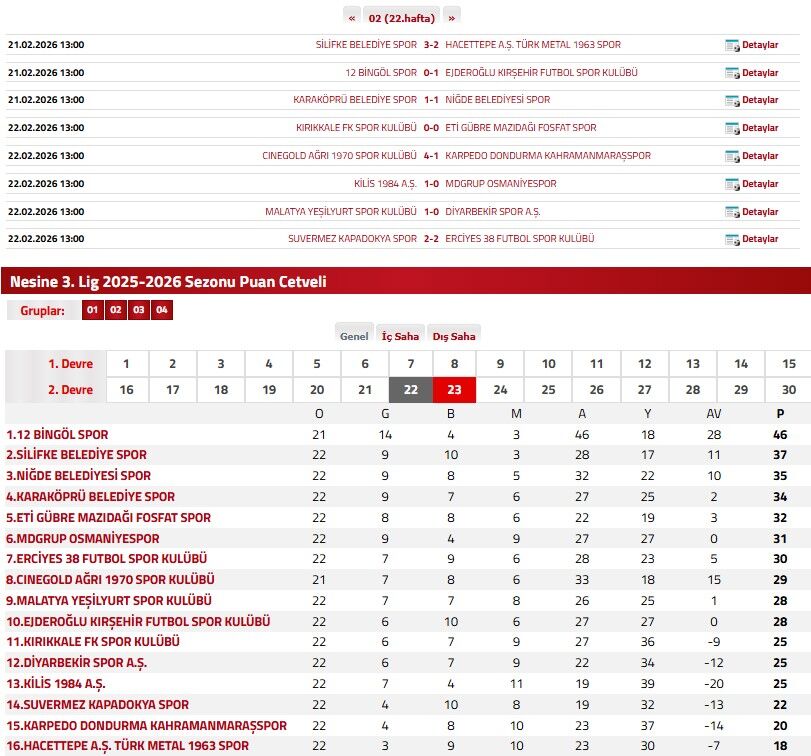Select week 1 in 1. Devre
811x756 pixels.
click(126, 364)
